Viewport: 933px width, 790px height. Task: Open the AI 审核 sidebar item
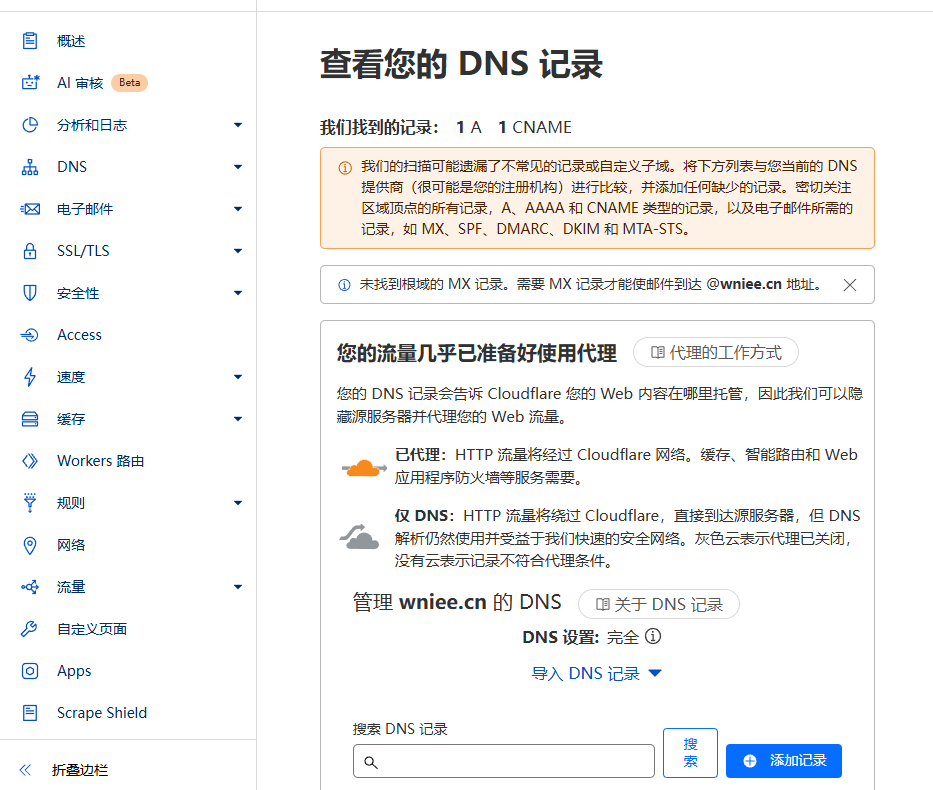tap(80, 83)
